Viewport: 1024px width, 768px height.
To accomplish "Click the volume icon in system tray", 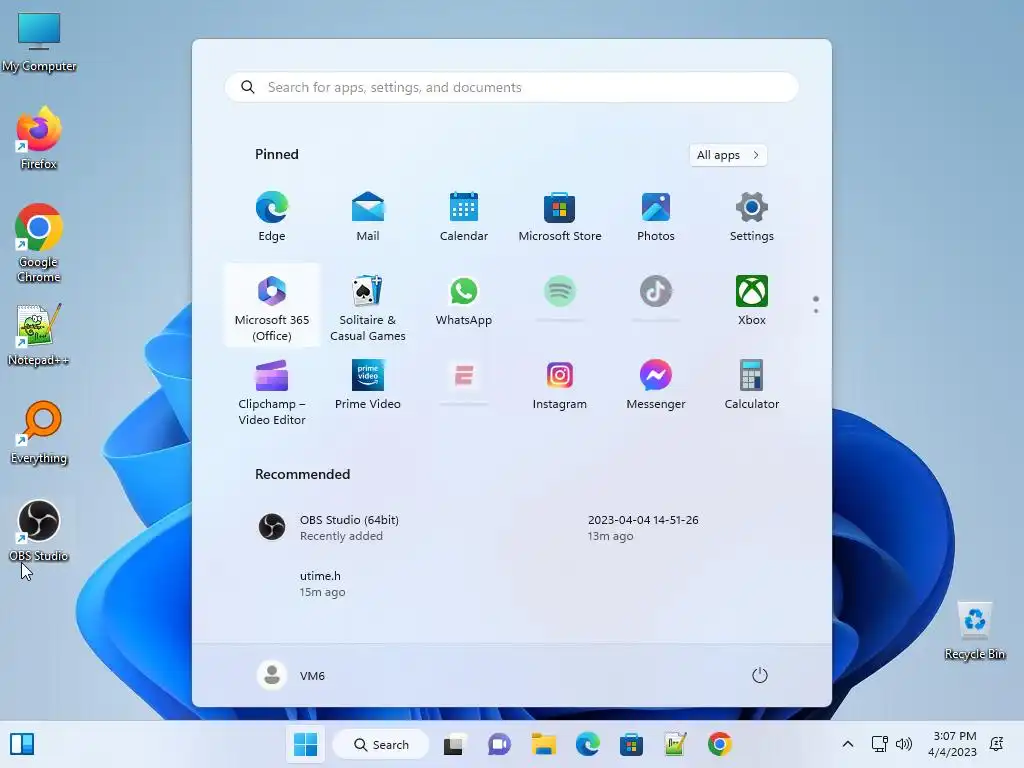I will pyautogui.click(x=904, y=744).
